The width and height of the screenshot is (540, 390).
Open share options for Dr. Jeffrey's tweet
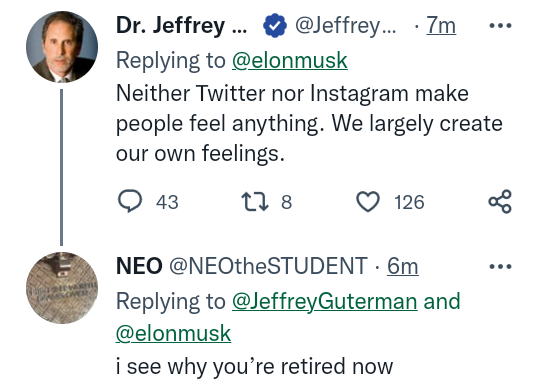[x=500, y=202]
